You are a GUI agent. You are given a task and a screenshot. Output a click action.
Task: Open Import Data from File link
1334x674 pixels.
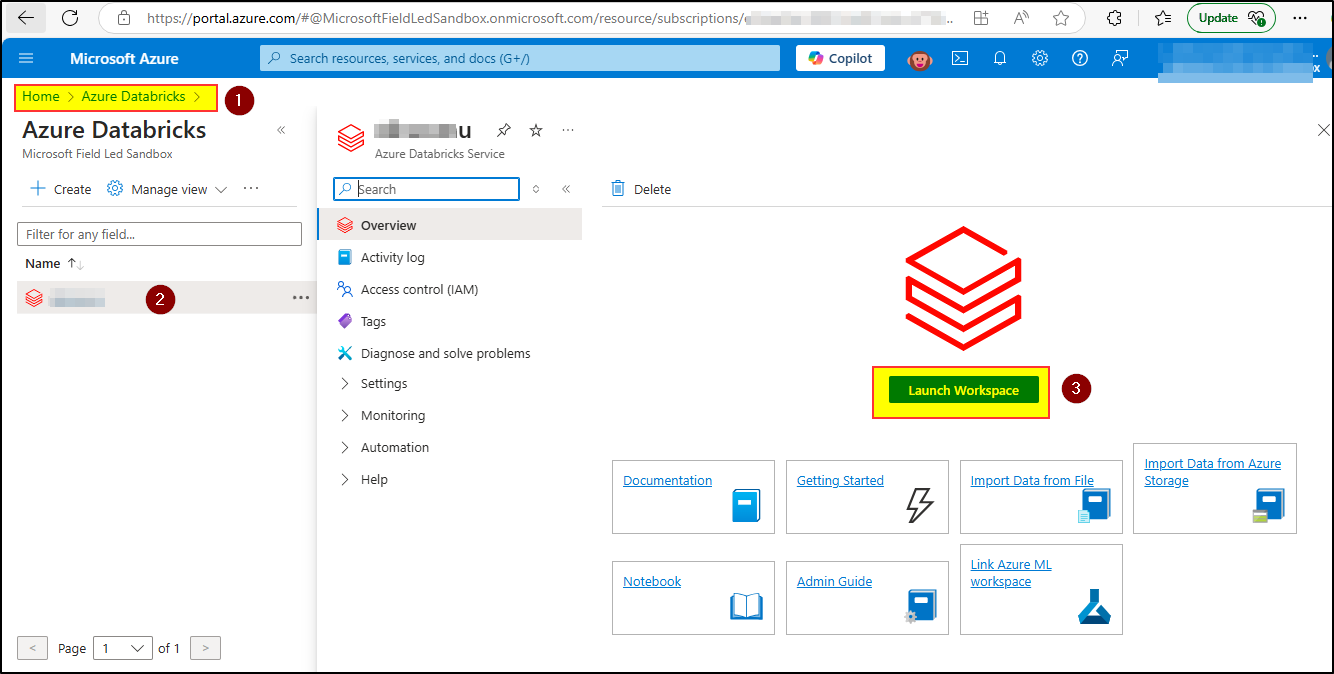1032,480
